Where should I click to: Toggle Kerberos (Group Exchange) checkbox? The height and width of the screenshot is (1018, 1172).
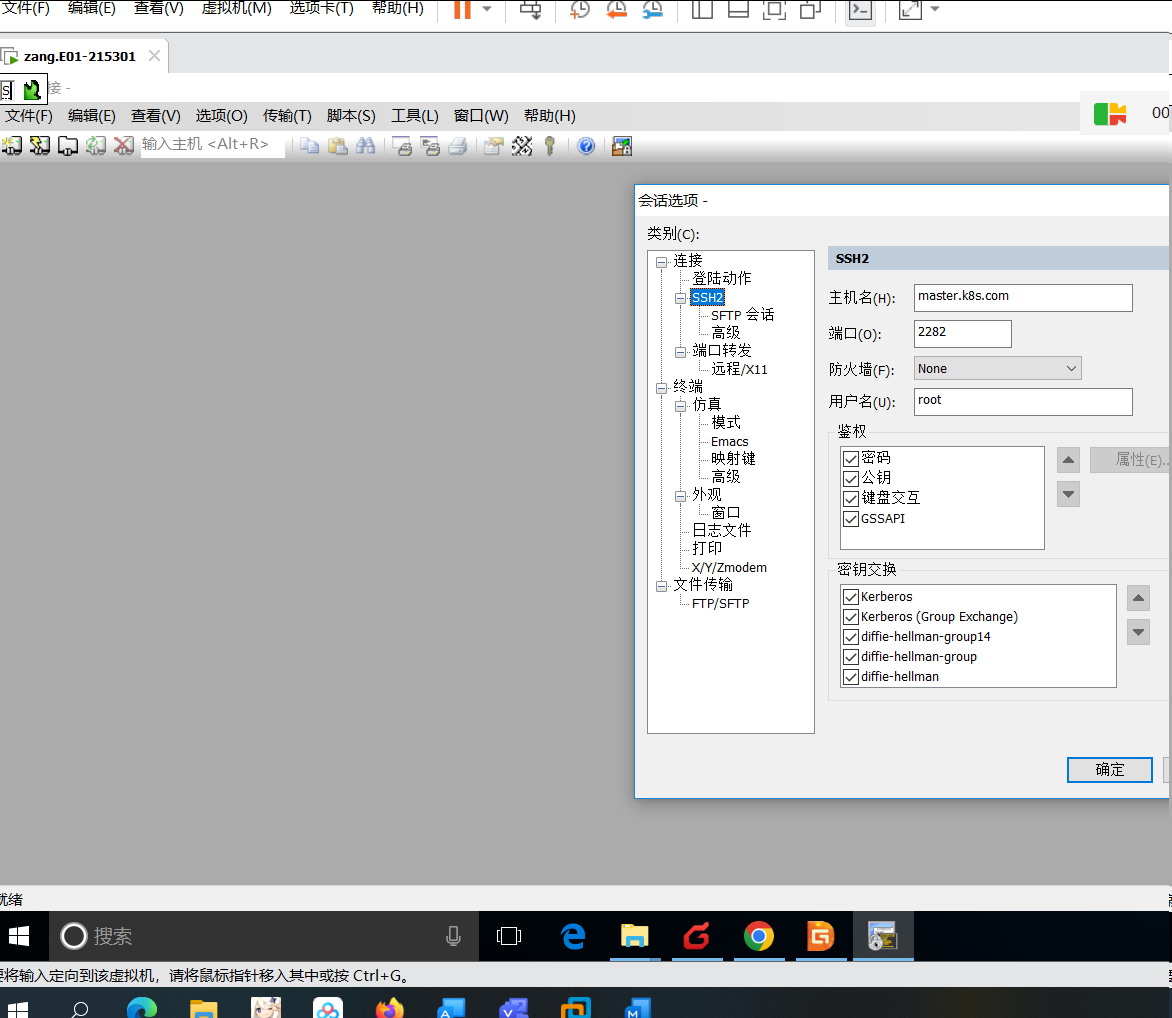(851, 617)
